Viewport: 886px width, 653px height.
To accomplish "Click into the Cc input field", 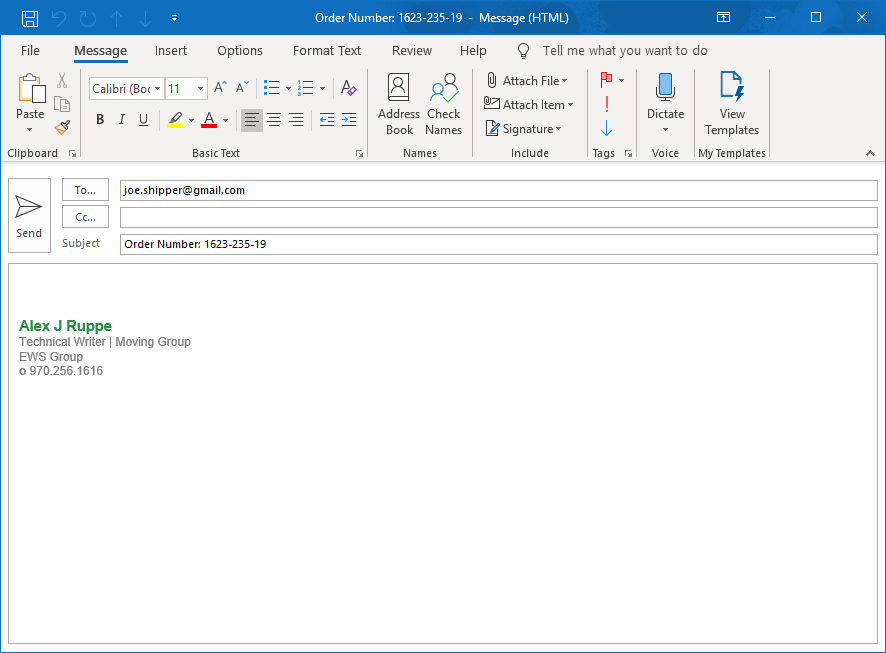I will pyautogui.click(x=498, y=217).
